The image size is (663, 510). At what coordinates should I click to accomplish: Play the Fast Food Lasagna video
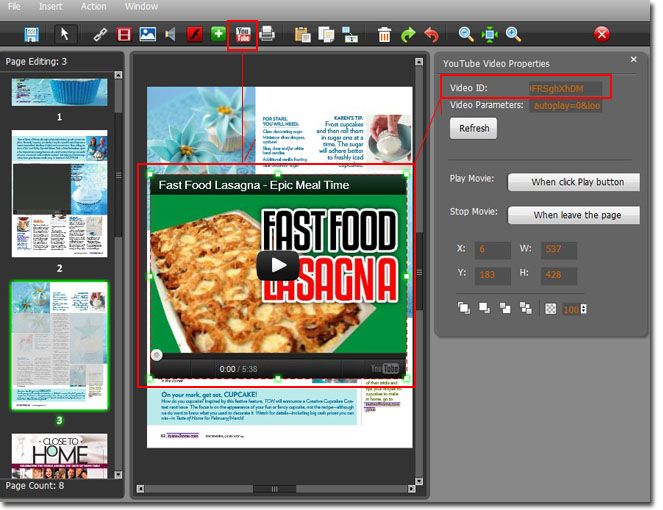point(278,266)
